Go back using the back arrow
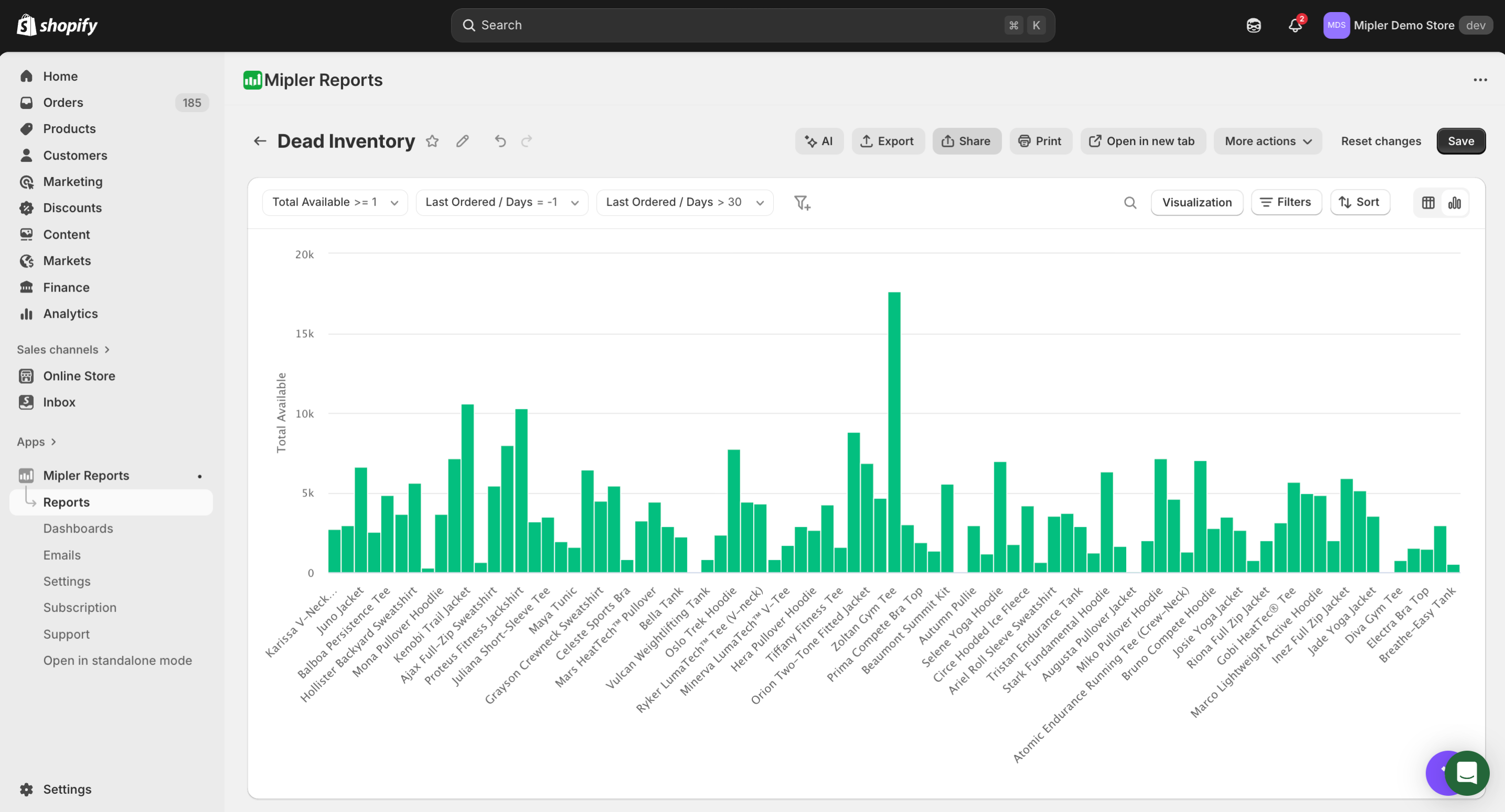Image resolution: width=1505 pixels, height=812 pixels. [259, 141]
